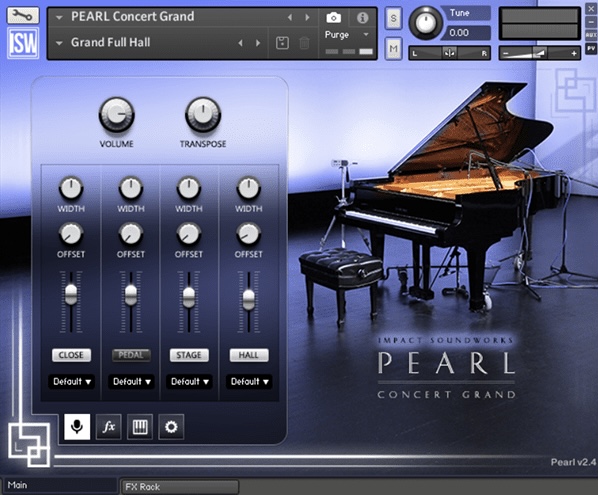
Task: Click the PEDAL channel OFFSET knob
Action: click(x=130, y=234)
